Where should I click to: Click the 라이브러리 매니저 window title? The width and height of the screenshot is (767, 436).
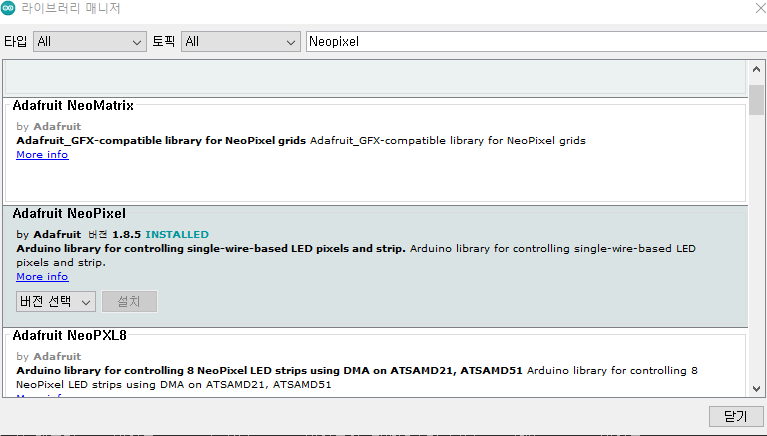pos(71,8)
